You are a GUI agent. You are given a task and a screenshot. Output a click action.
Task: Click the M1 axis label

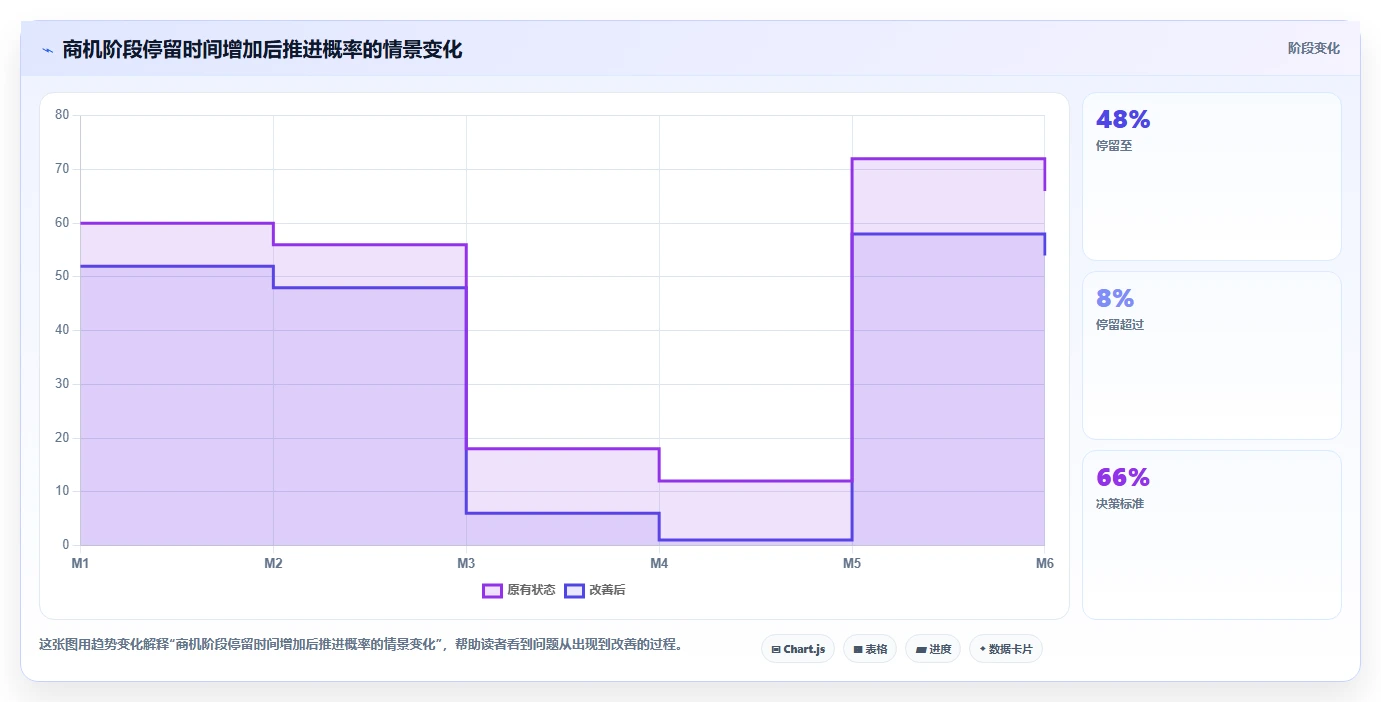(x=80, y=563)
